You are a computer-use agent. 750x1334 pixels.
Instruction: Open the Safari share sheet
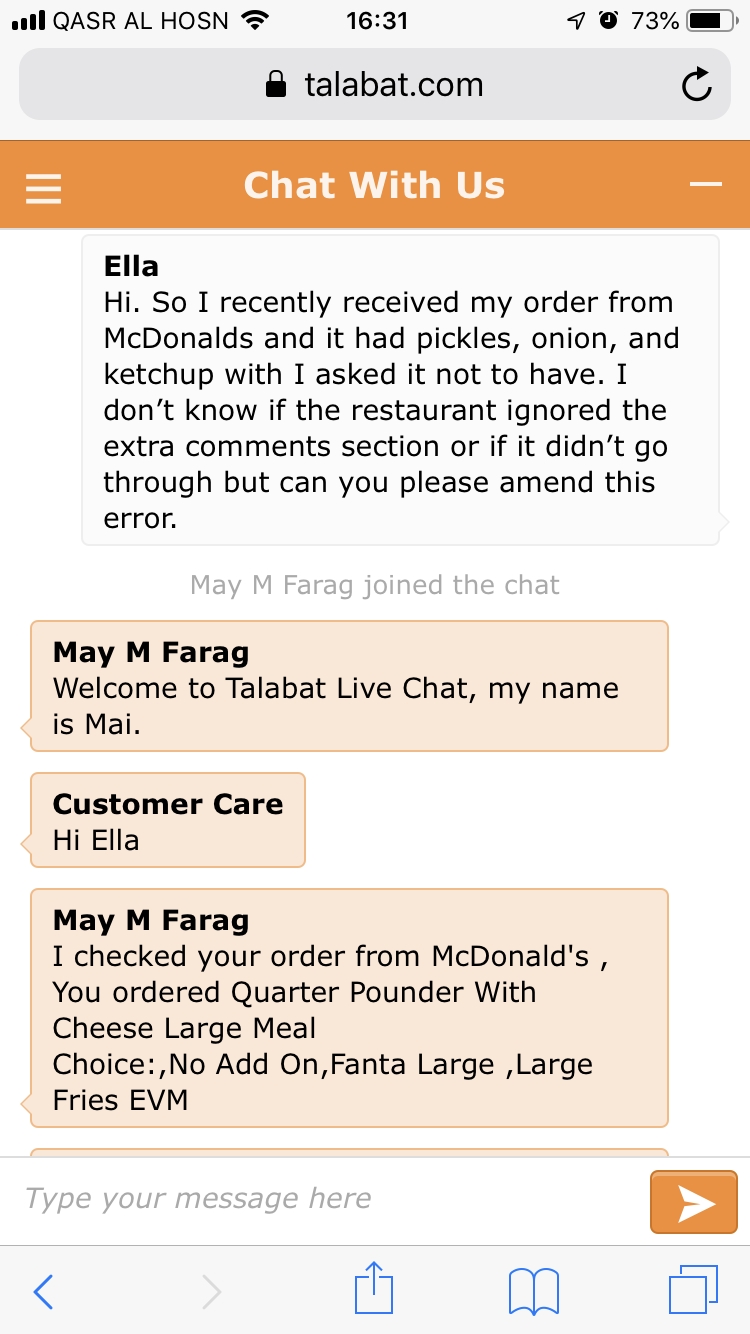pos(375,1289)
